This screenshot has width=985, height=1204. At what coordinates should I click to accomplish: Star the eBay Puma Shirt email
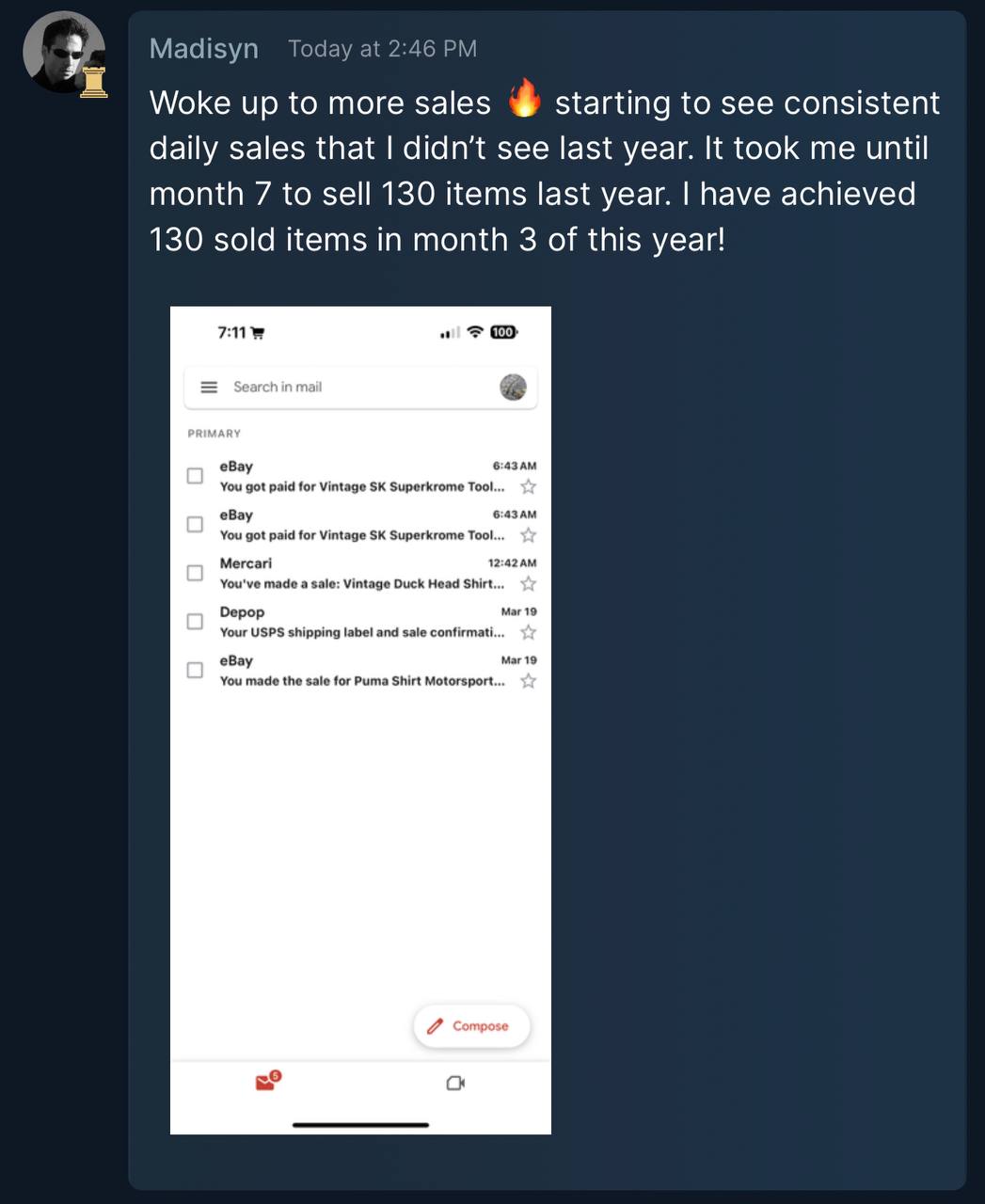529,681
